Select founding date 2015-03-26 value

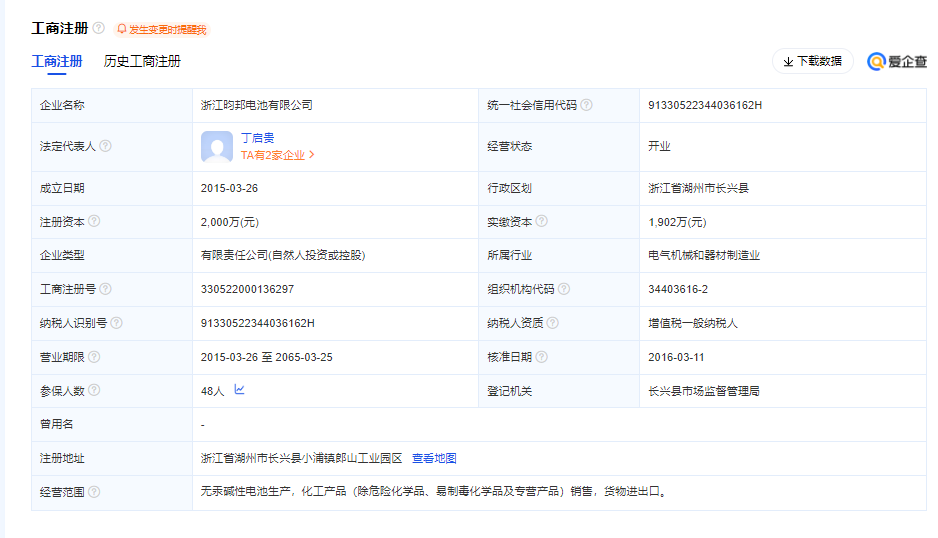[229, 189]
